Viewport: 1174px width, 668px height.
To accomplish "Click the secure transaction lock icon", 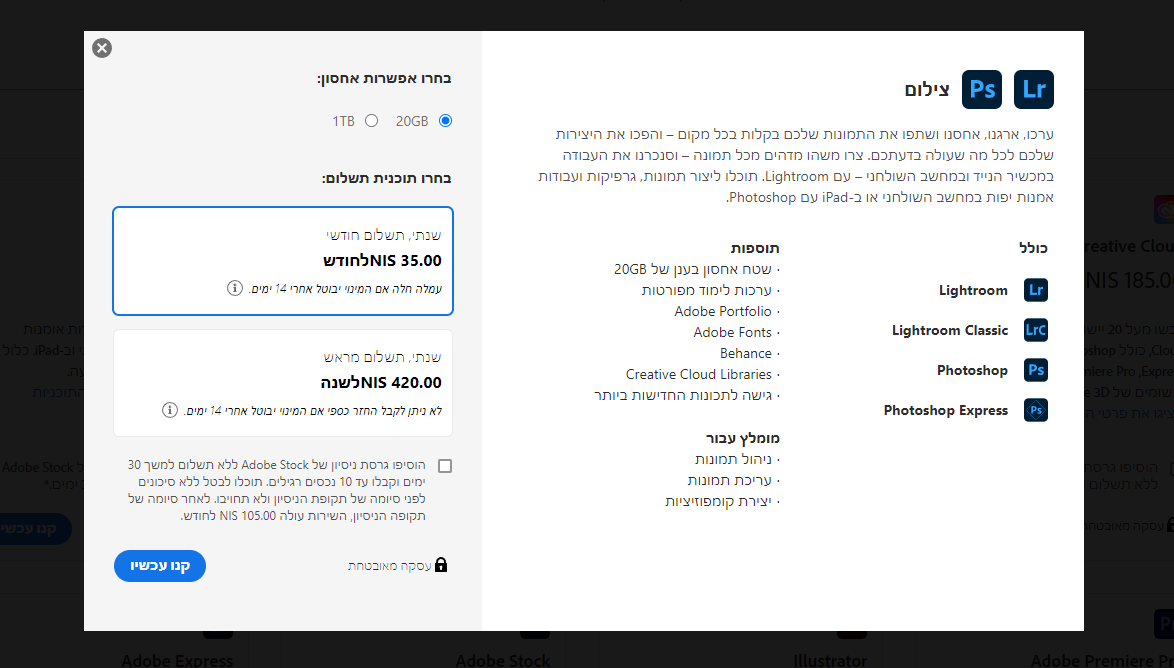I will coord(440,565).
